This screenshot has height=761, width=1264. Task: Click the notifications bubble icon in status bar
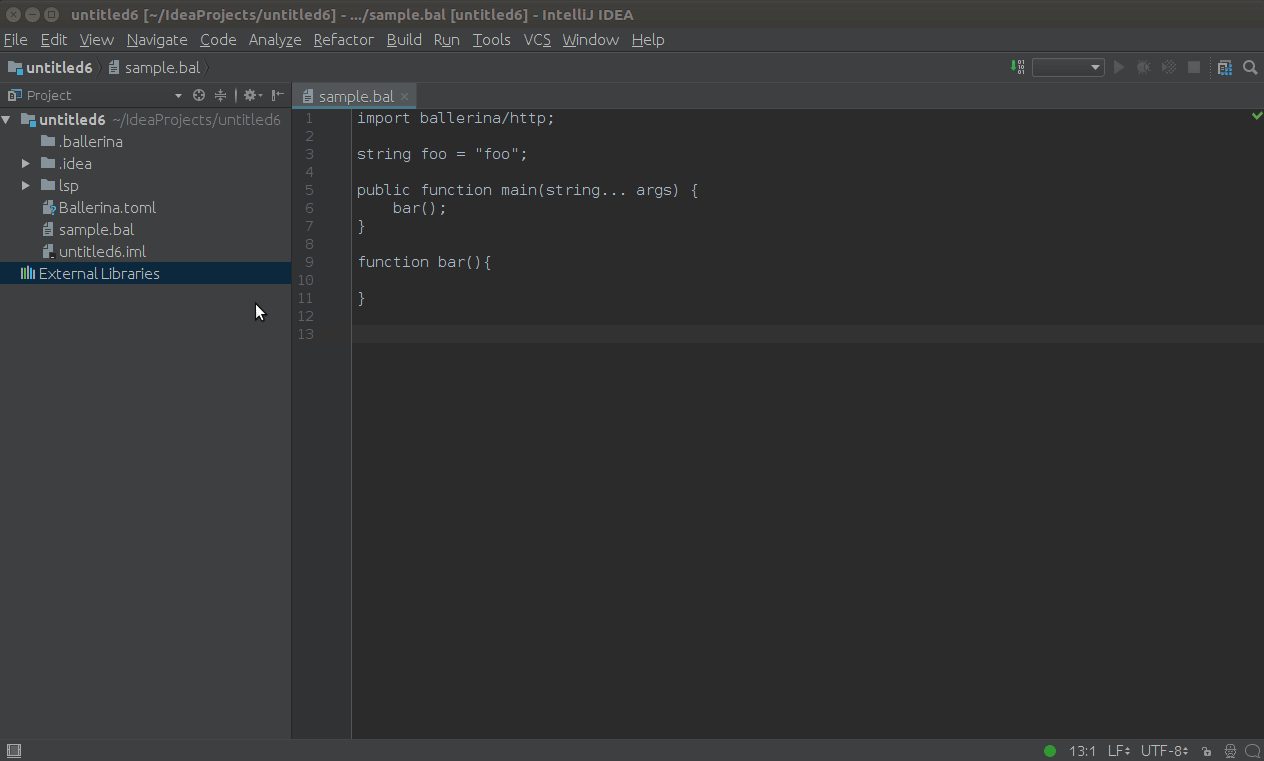[x=1252, y=751]
